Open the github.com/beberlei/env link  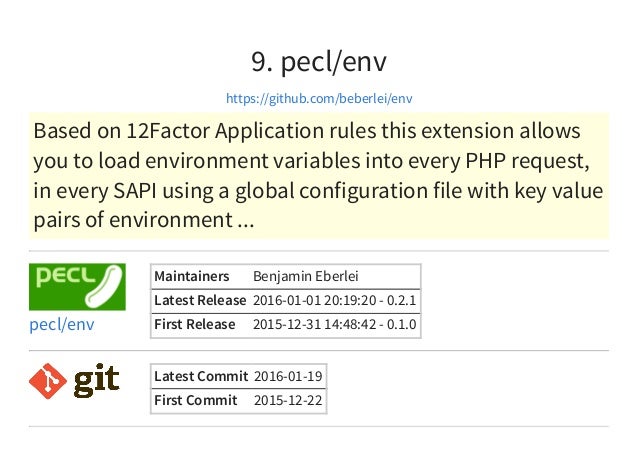coord(319,98)
